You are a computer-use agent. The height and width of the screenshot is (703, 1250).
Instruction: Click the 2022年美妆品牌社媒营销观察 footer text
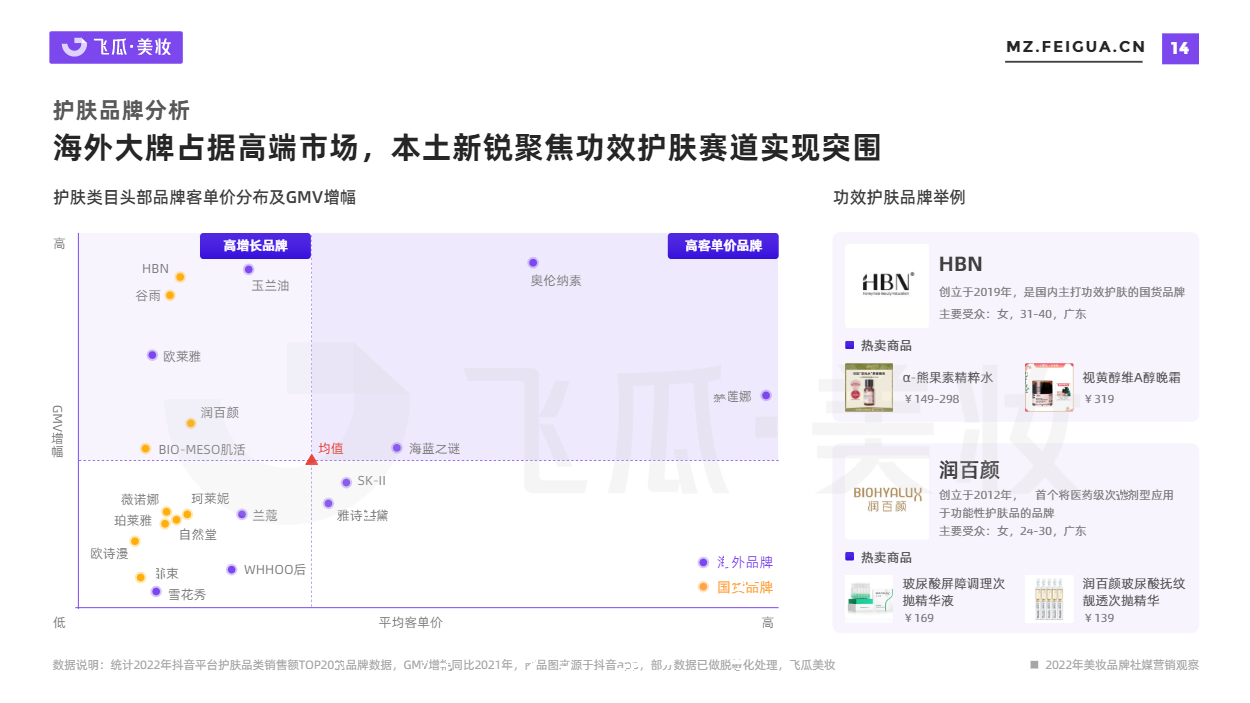coord(1121,665)
